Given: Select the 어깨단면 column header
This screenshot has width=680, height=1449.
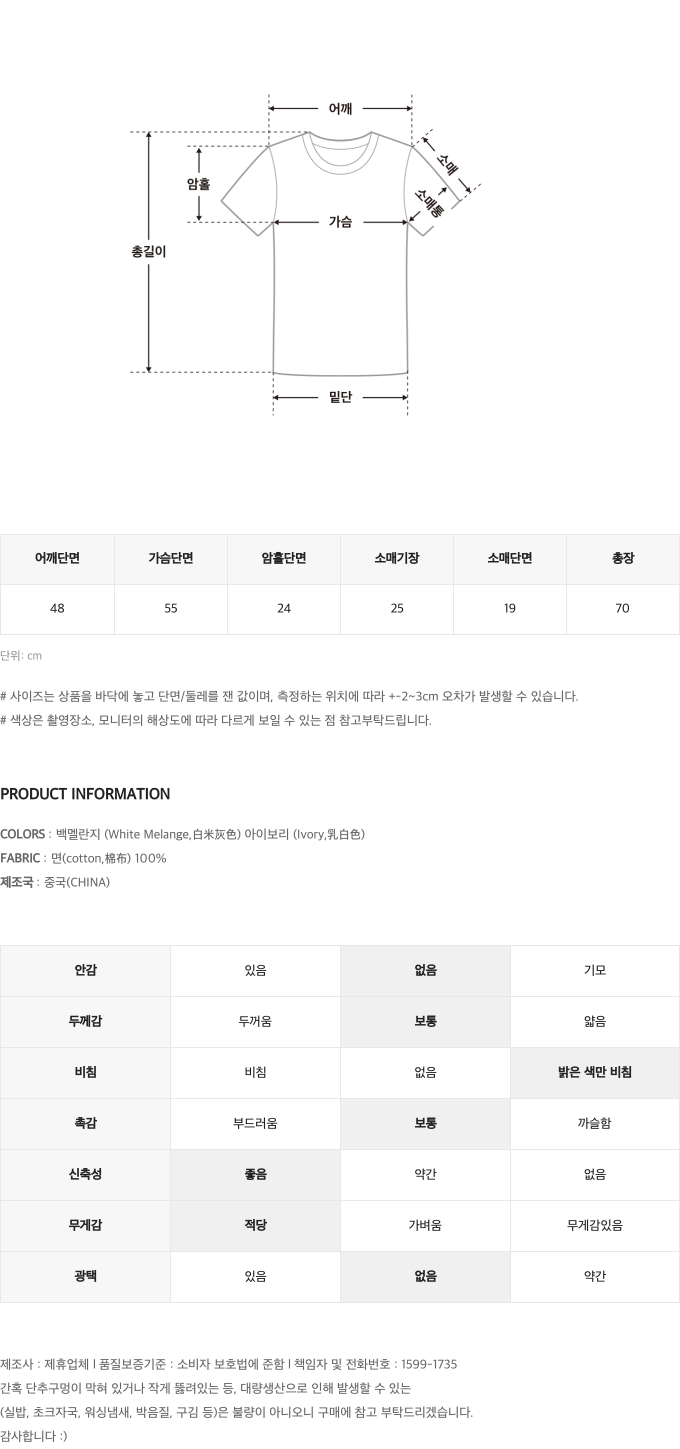Looking at the screenshot, I should coord(57,559).
